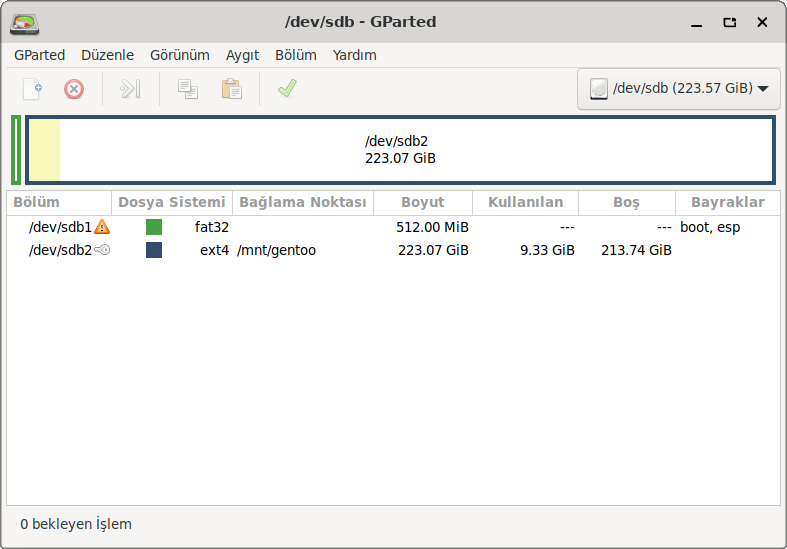This screenshot has height=549, width=787.
Task: Click the yellow used-space area of sdb2
Action: tap(45, 150)
